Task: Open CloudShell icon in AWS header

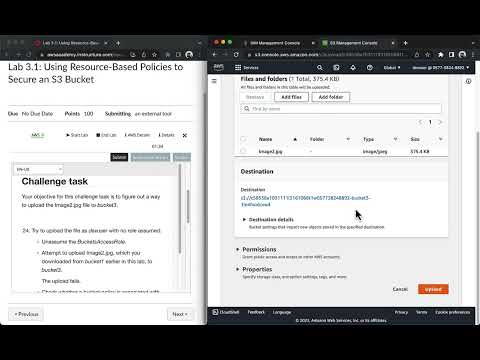Action: (x=336, y=68)
